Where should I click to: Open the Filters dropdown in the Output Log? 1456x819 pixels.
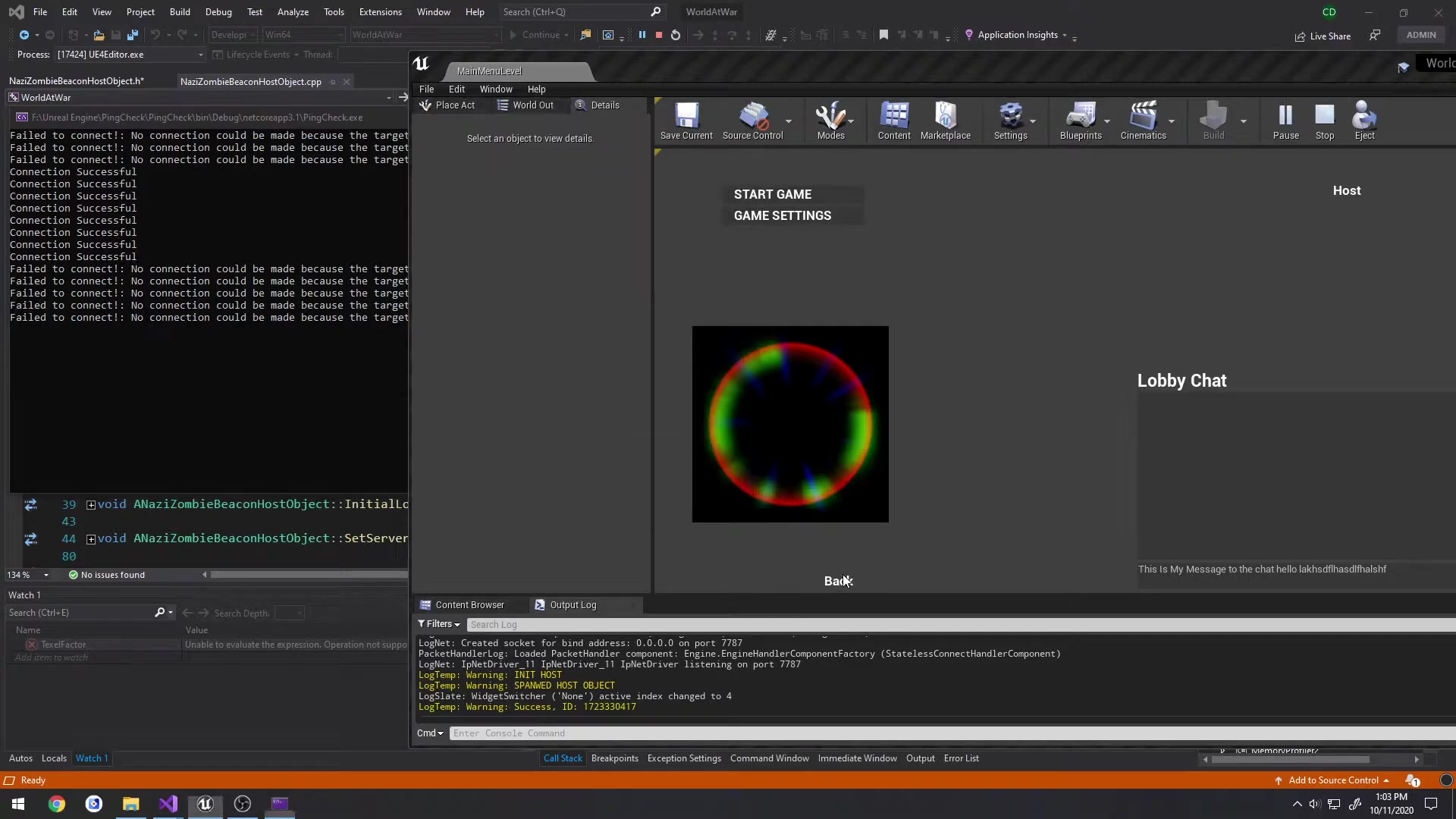coord(439,624)
